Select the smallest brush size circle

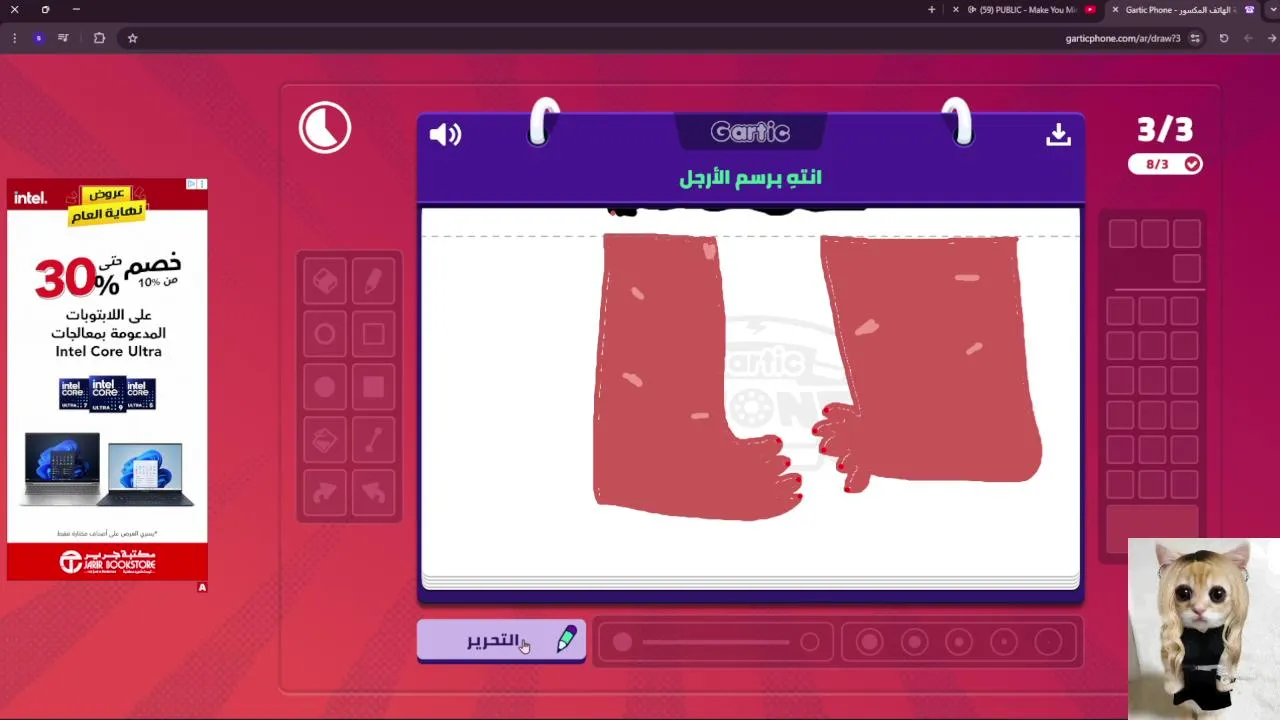tap(1048, 642)
